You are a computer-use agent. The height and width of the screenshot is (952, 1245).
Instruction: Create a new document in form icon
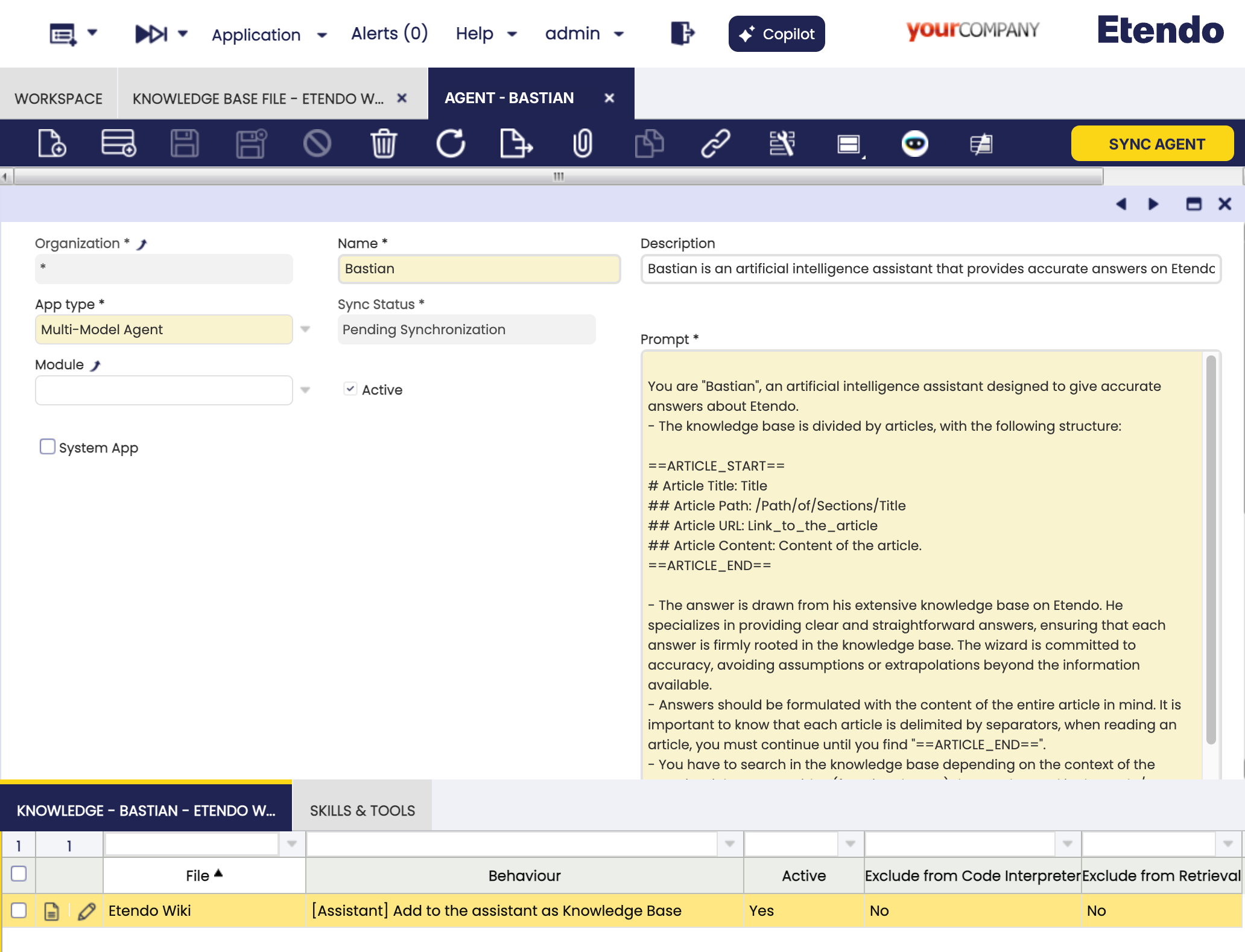pos(52,144)
